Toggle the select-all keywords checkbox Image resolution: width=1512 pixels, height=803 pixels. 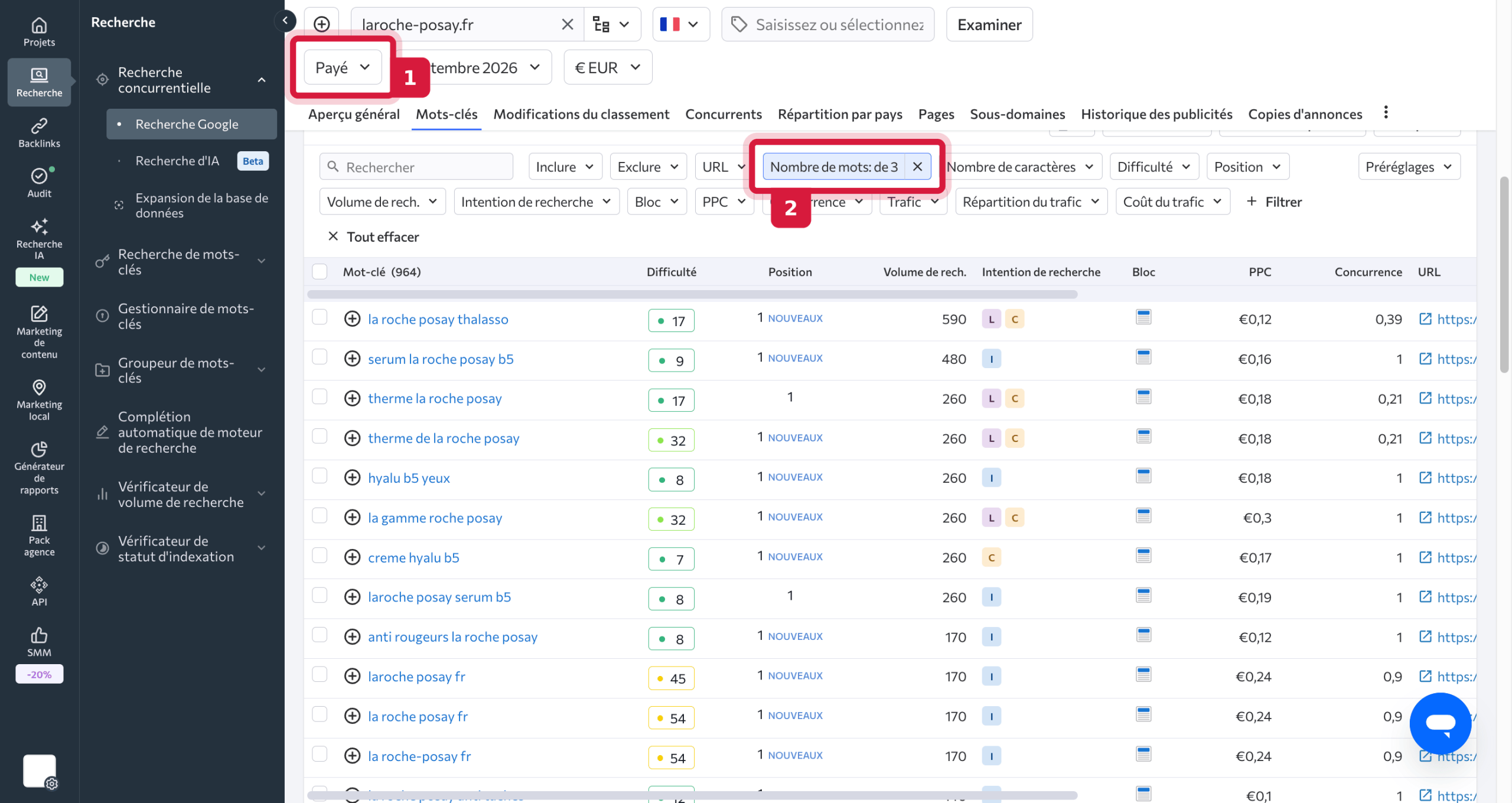point(320,272)
